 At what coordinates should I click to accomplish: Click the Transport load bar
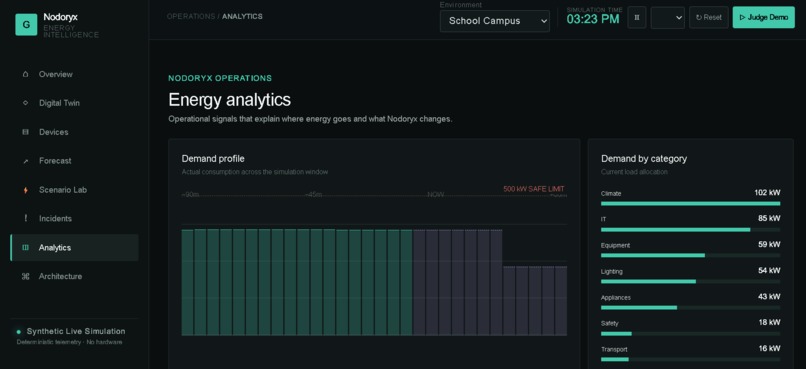pyautogui.click(x=690, y=359)
